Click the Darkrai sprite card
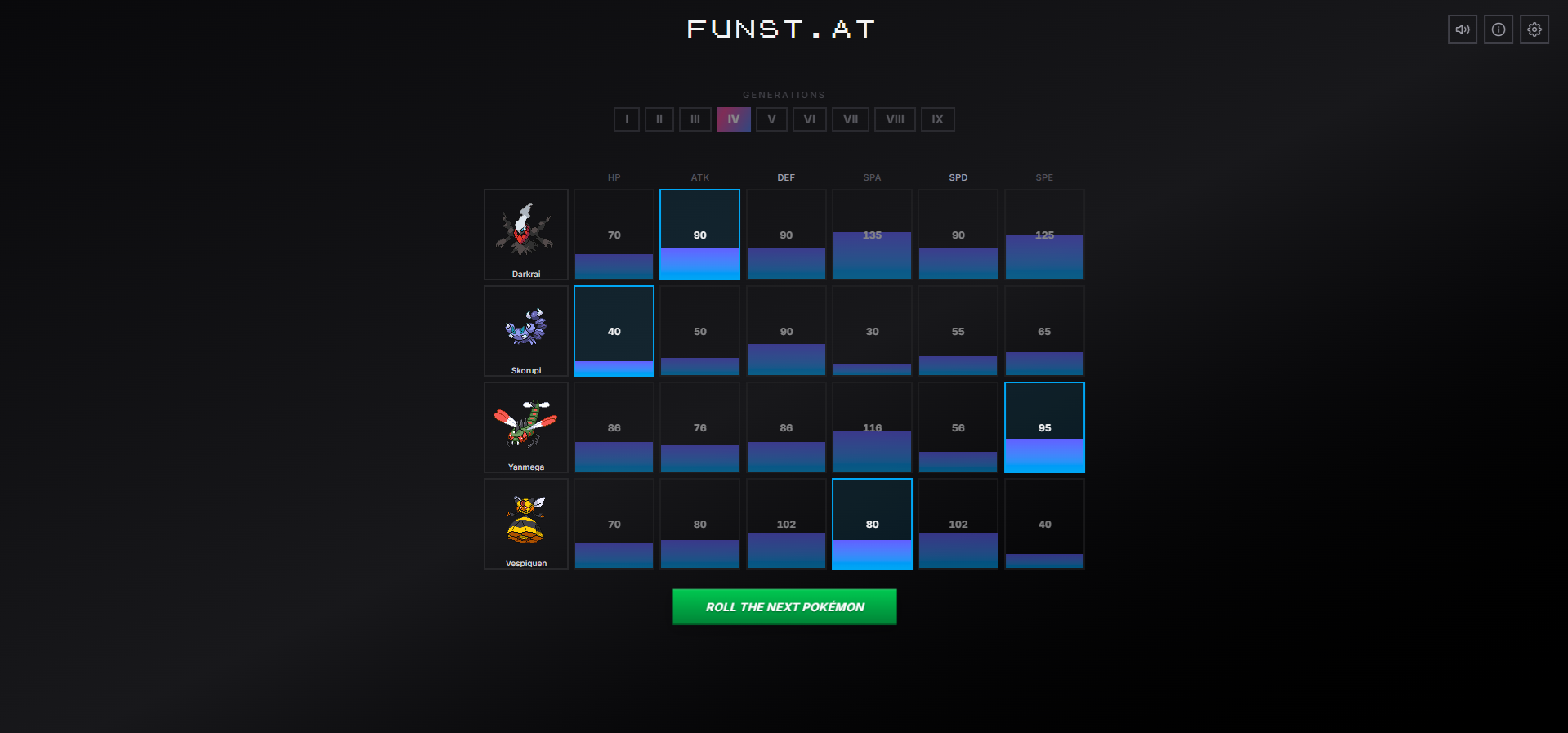Viewport: 1568px width, 733px height. [526, 235]
